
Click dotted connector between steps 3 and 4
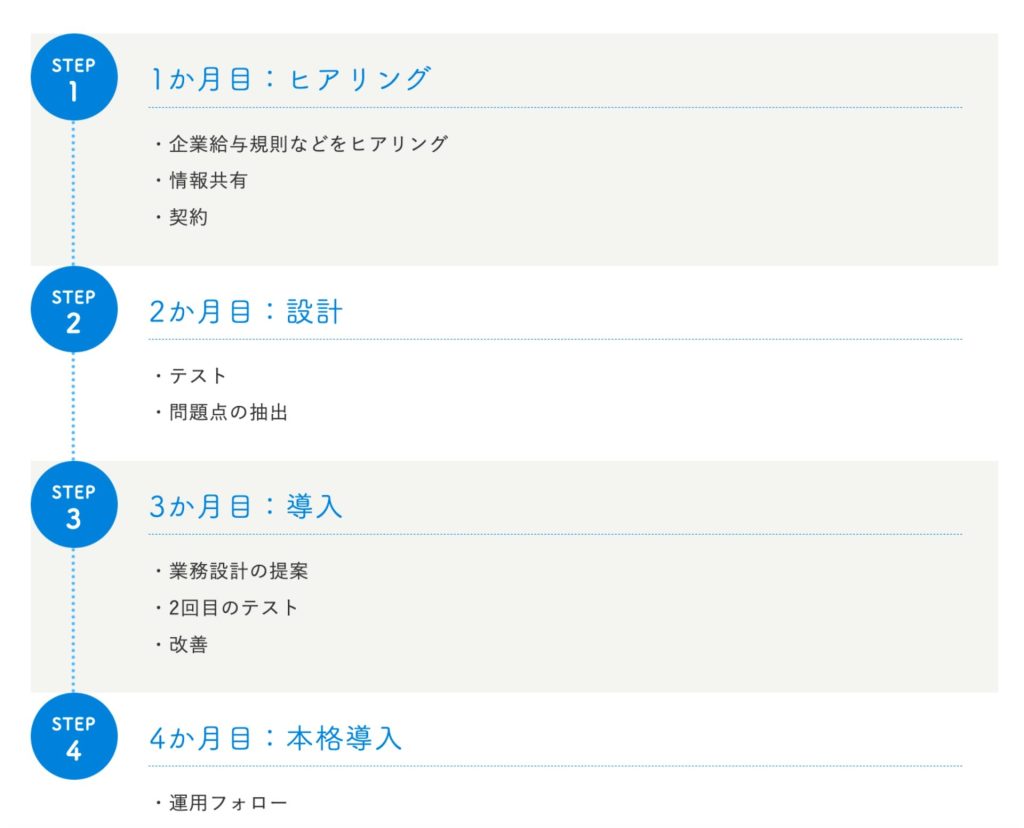[73, 620]
